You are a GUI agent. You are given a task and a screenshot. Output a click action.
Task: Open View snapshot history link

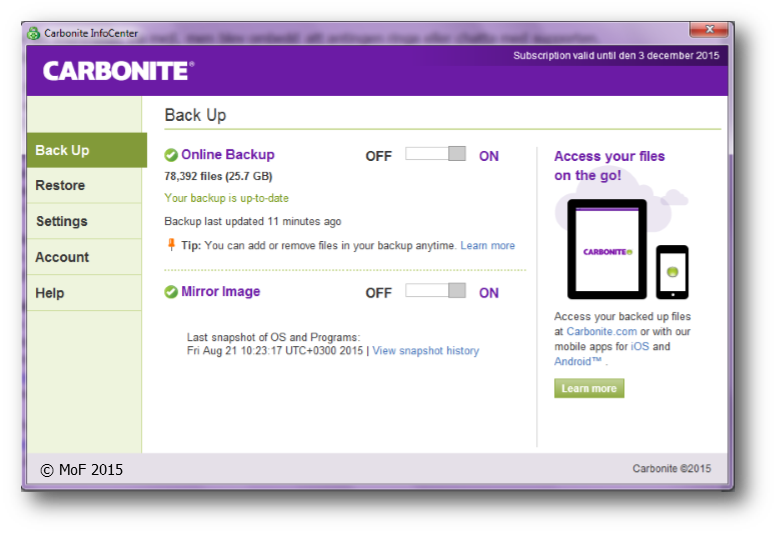(425, 351)
